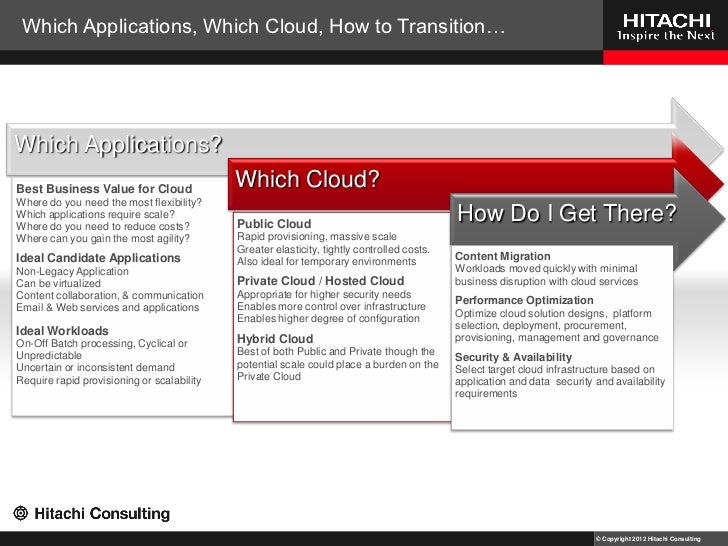This screenshot has height=546, width=728.
Task: Click 'Rapid provisioning, massive scale' line
Action: coord(317,237)
